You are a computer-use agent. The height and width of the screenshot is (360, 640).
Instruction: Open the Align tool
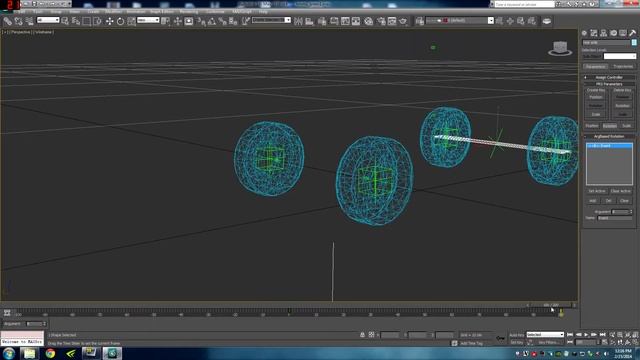tap(309, 21)
